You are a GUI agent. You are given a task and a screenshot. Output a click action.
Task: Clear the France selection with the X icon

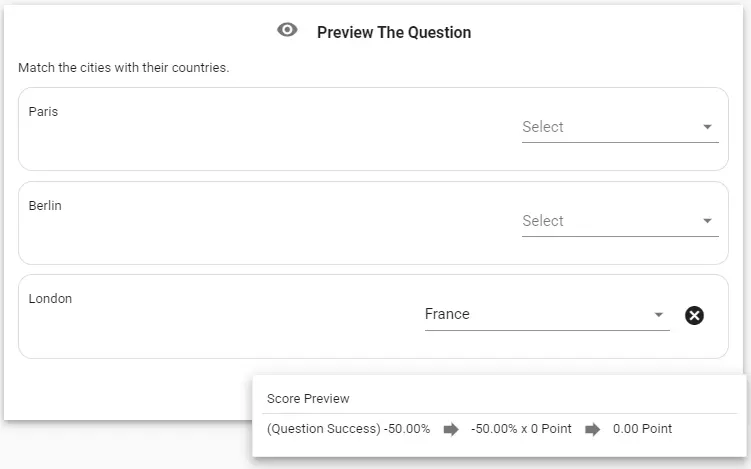(694, 315)
